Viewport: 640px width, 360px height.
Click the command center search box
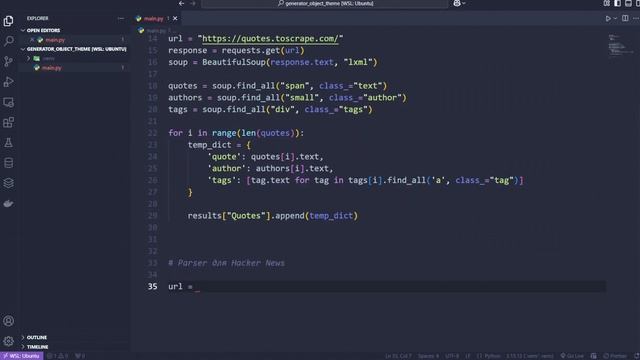point(325,3)
